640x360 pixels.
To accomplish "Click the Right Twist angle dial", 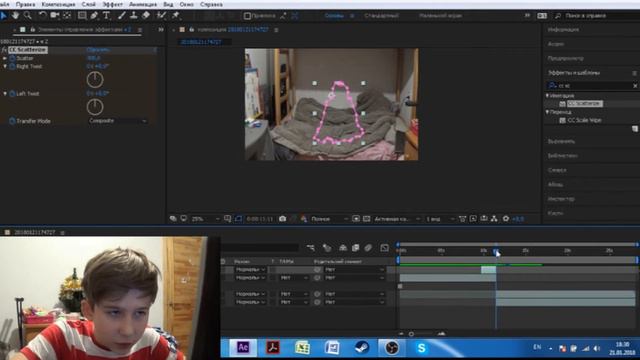I will [x=95, y=80].
